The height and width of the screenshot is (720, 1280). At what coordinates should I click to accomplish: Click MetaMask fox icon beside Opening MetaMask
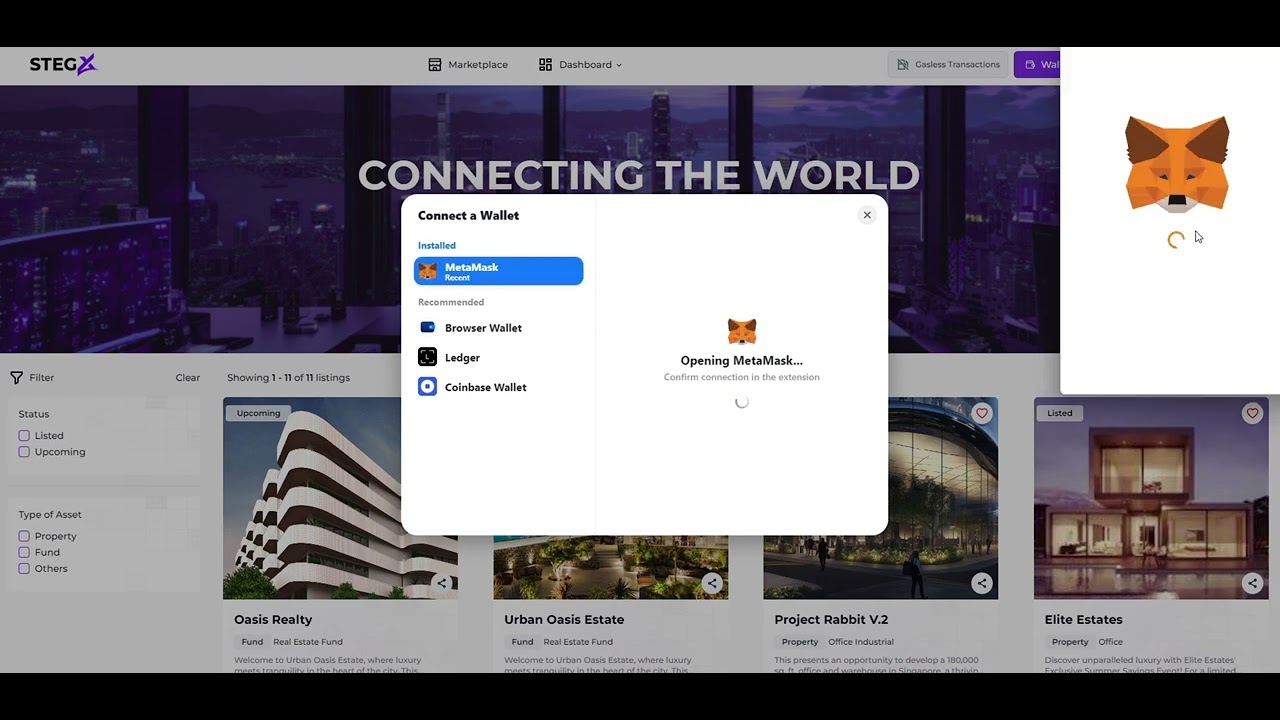742,331
